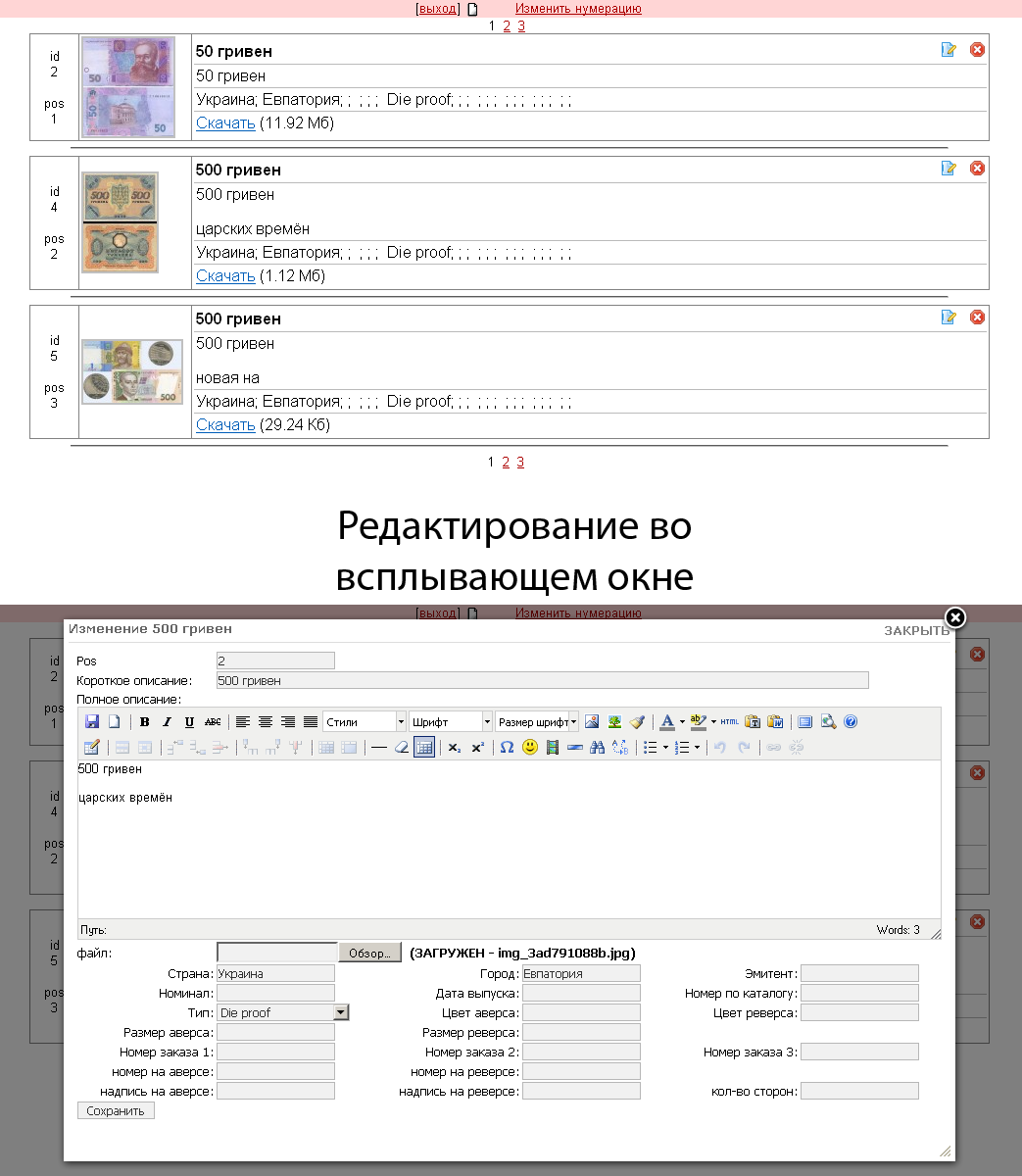This screenshot has height=1176, width=1022.
Task: Download the 50 гривен file via Скачать
Action: (225, 123)
